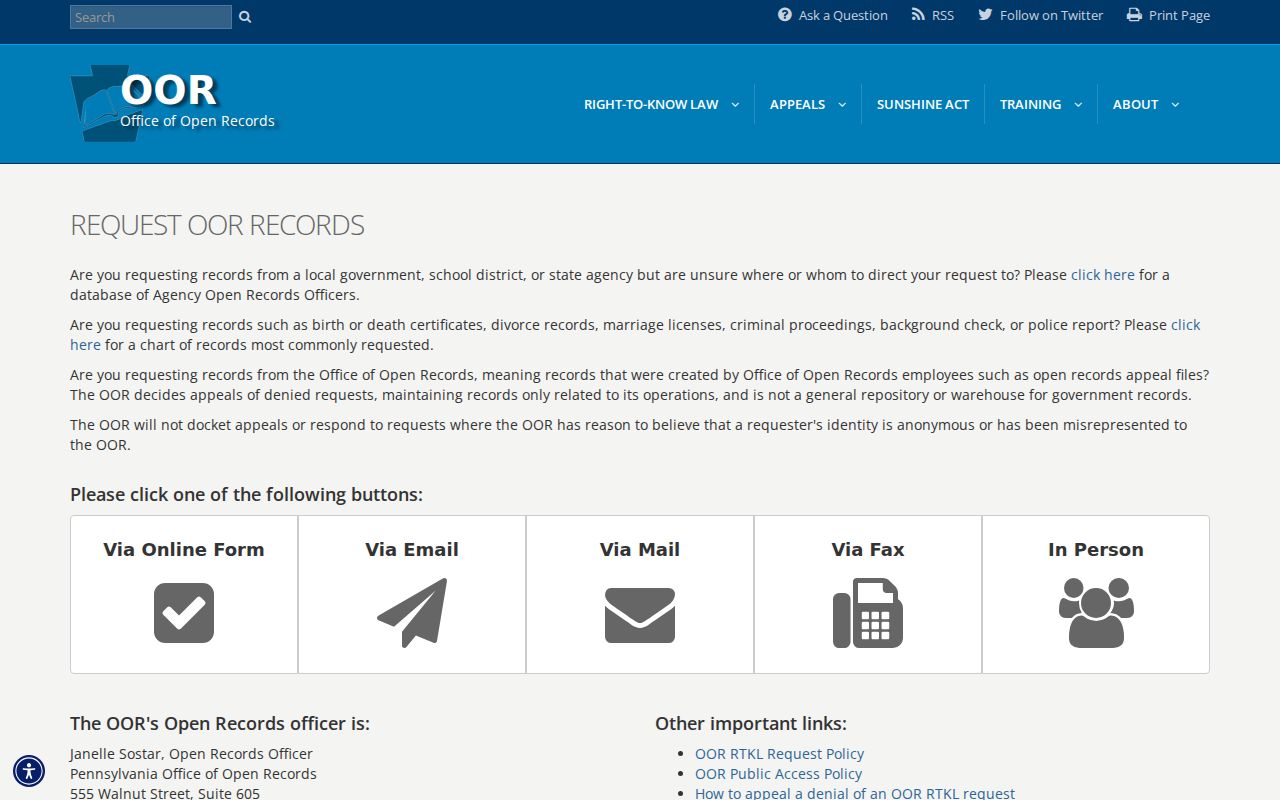
Task: Expand the Right-to-Know Law dropdown arrow
Action: 735,105
